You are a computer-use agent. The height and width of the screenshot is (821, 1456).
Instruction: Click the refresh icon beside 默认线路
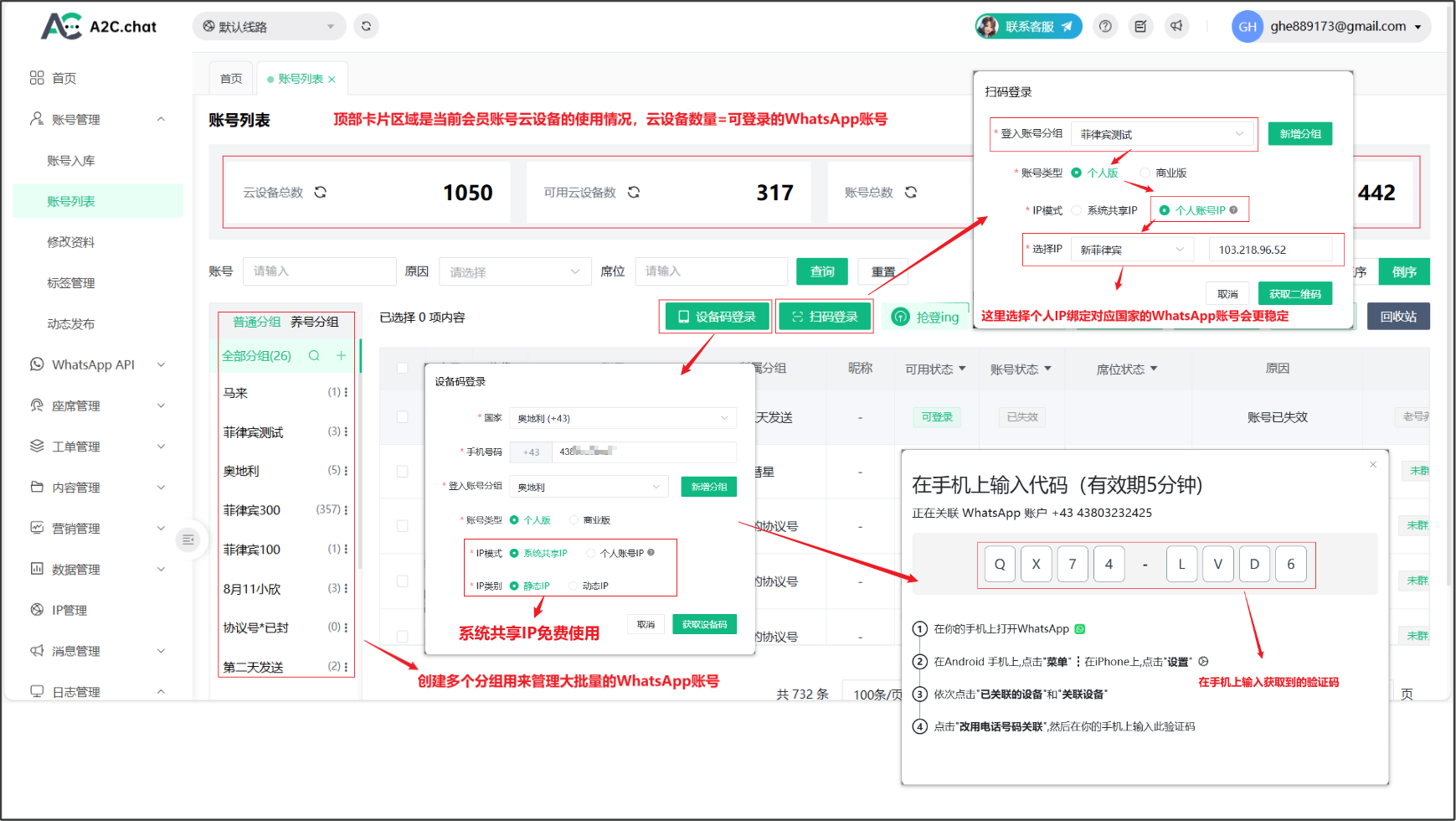tap(366, 26)
